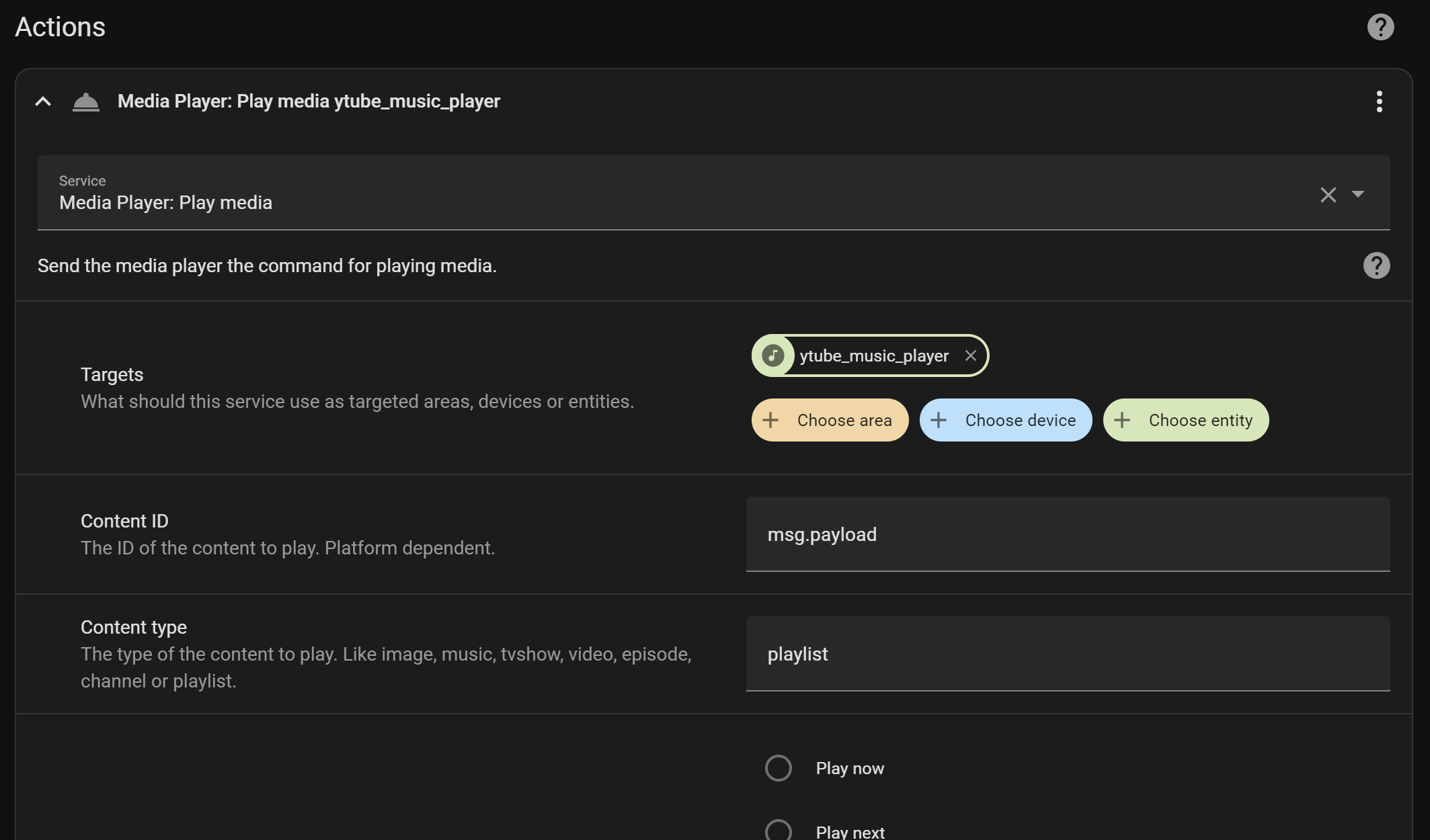Click the Content ID input field

pyautogui.click(x=1068, y=534)
